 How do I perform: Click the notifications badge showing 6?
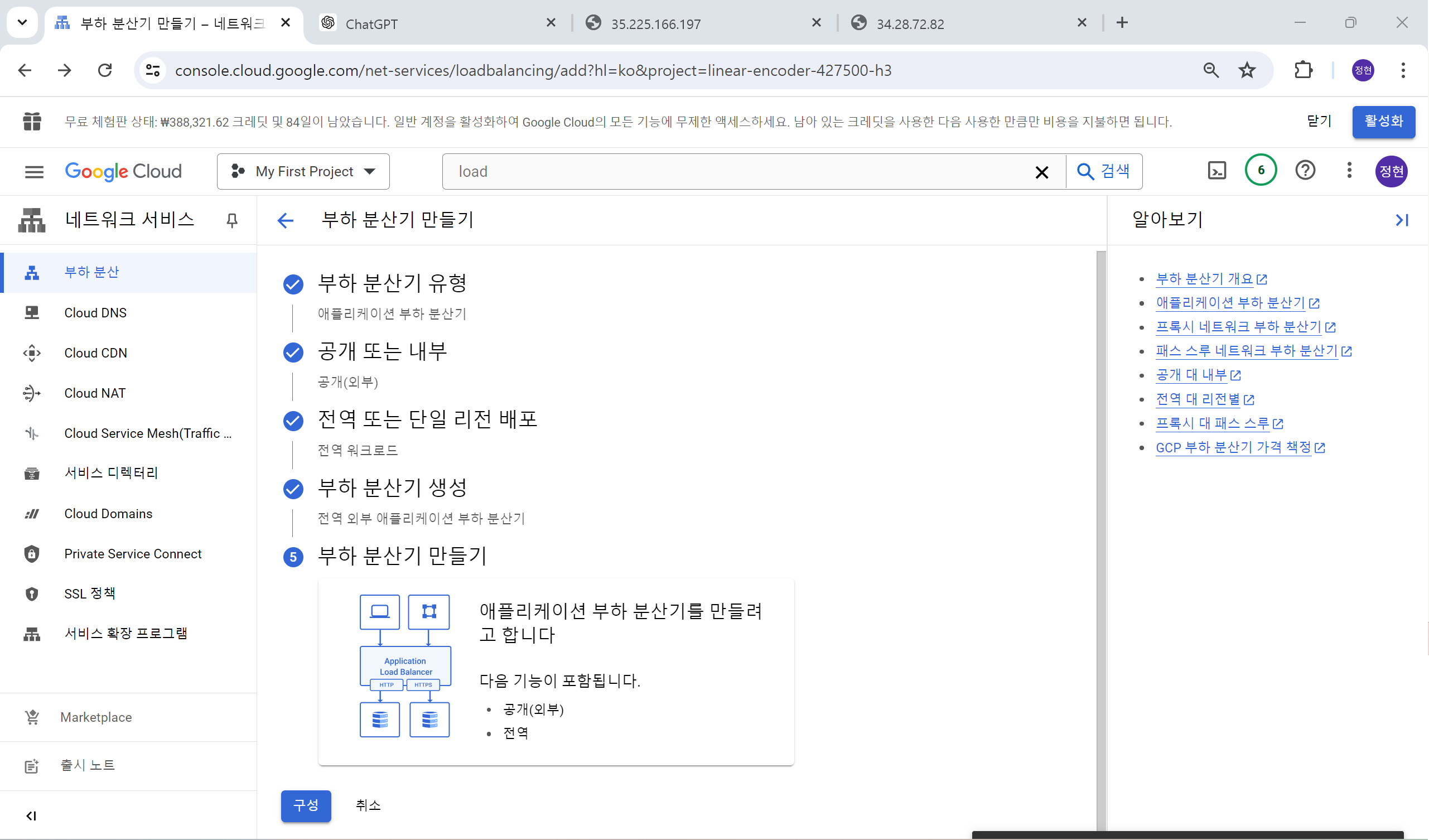pyautogui.click(x=1261, y=170)
